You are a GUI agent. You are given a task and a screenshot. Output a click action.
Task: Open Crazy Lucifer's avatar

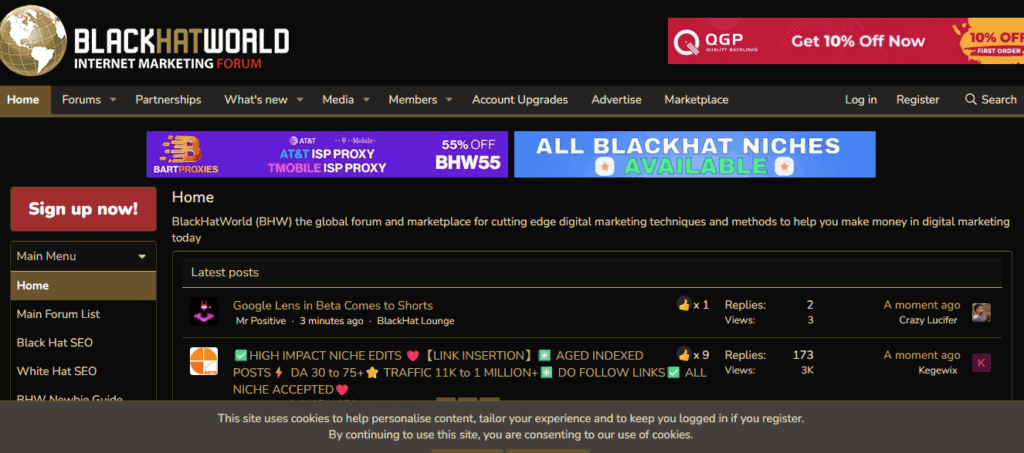tap(981, 313)
